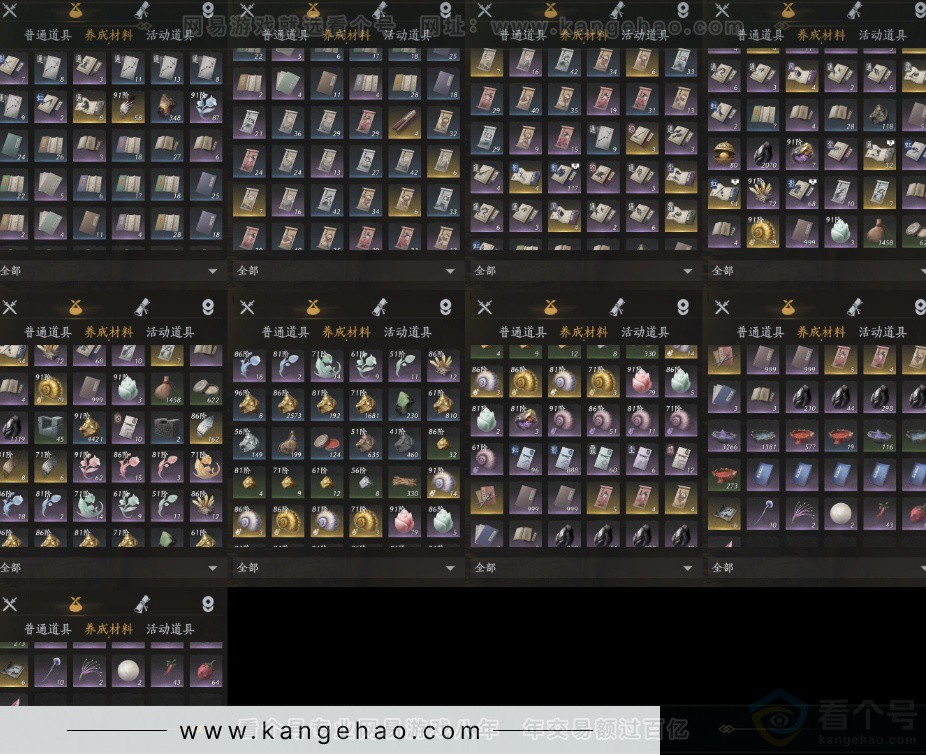The width and height of the screenshot is (926, 755).
Task: Expand 全部 filter dropdown in middle third panel
Action: click(583, 568)
